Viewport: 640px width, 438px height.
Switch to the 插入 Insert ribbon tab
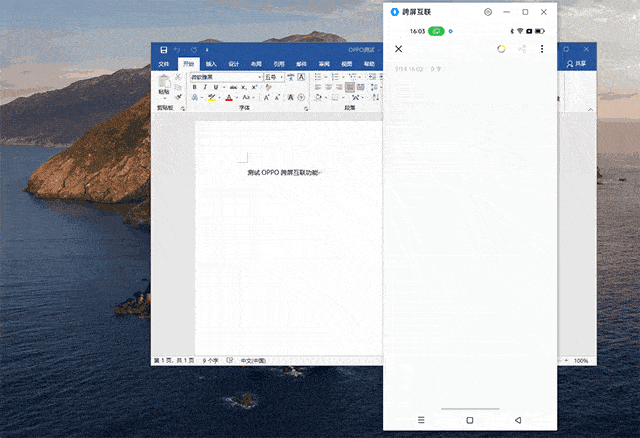point(211,64)
